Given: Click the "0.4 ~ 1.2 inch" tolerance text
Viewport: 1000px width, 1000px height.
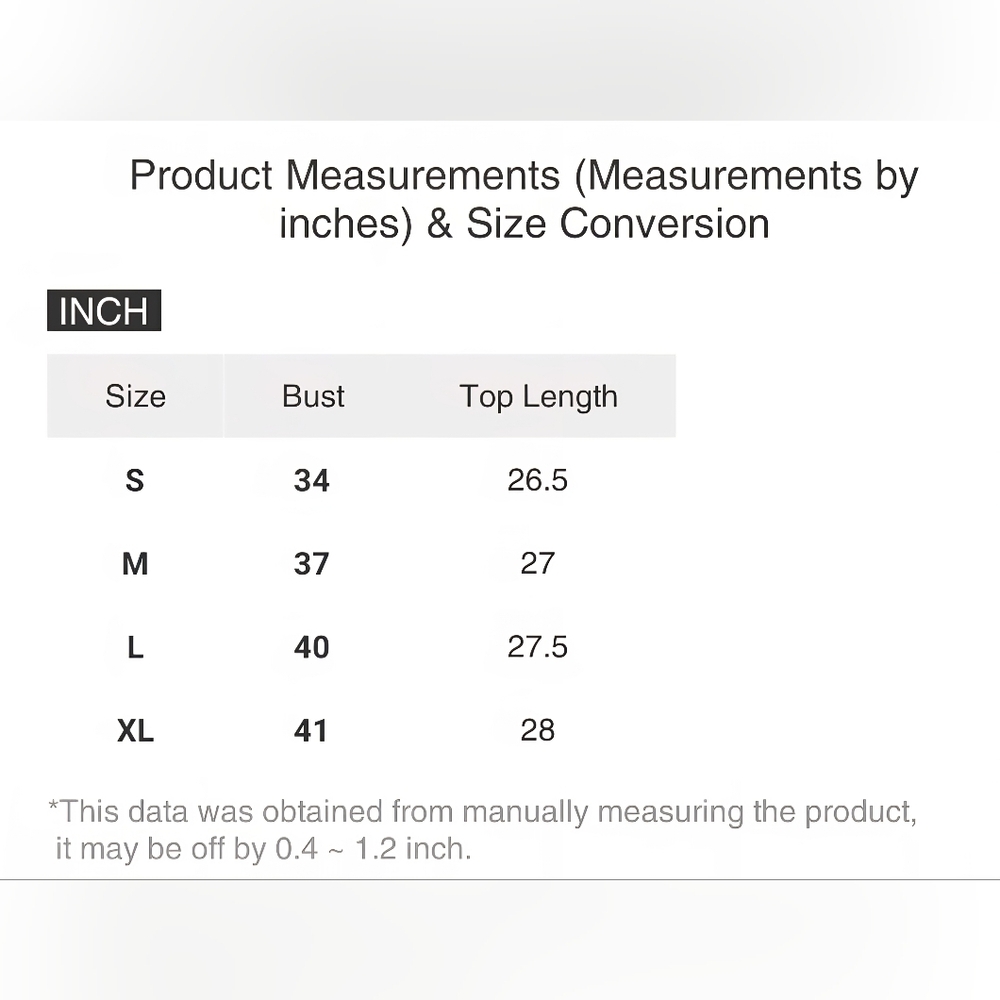Looking at the screenshot, I should pyautogui.click(x=372, y=850).
